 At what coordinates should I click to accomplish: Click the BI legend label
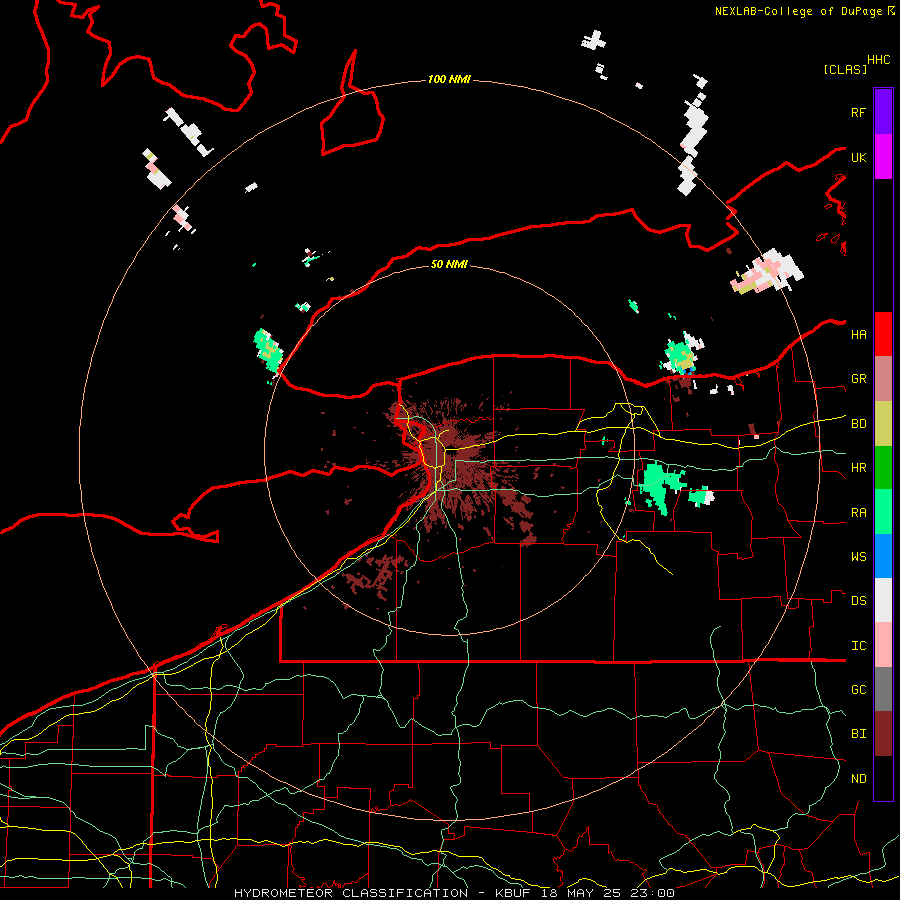click(x=858, y=734)
